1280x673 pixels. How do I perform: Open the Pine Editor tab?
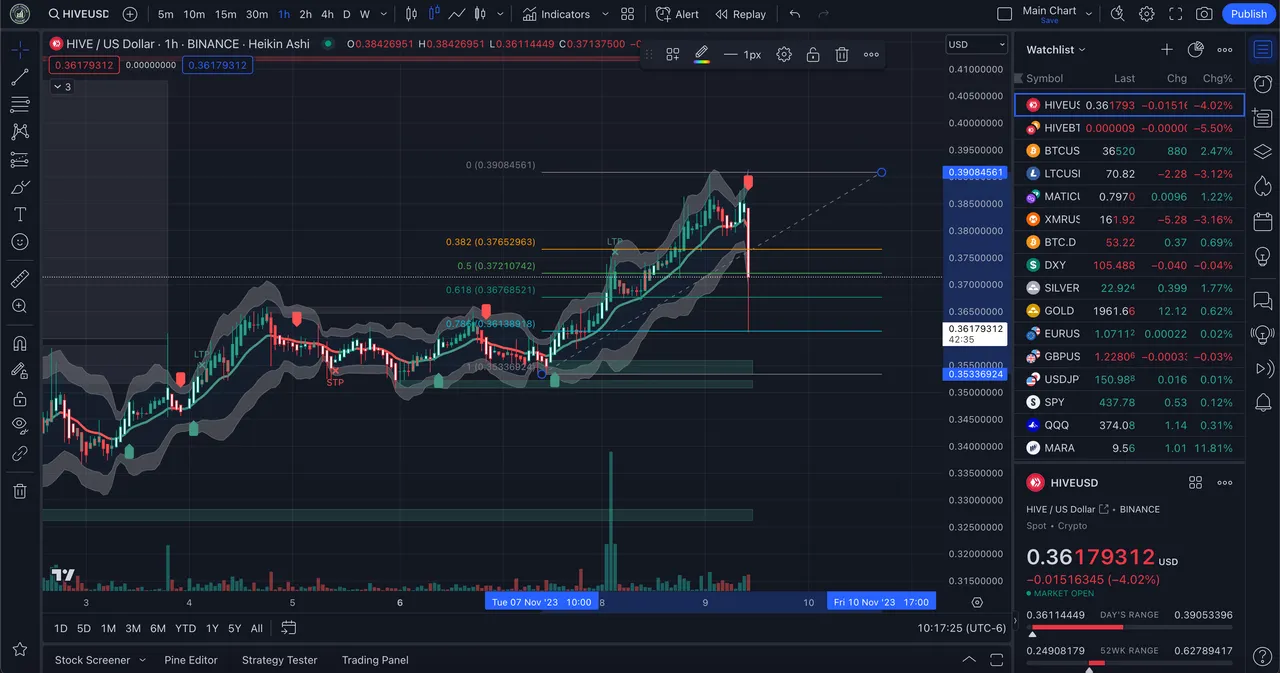point(191,660)
